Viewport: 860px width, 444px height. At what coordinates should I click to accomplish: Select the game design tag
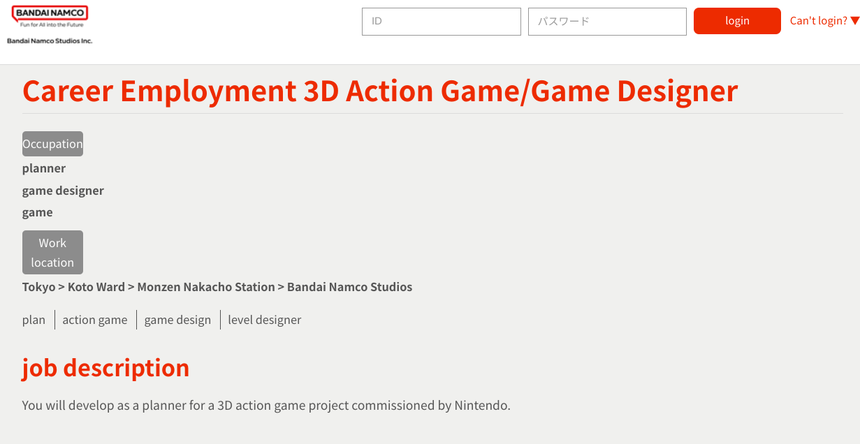click(177, 320)
